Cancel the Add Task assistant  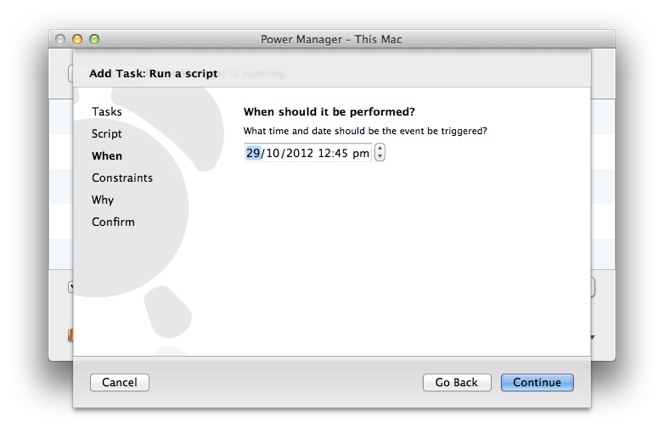pyautogui.click(x=119, y=382)
